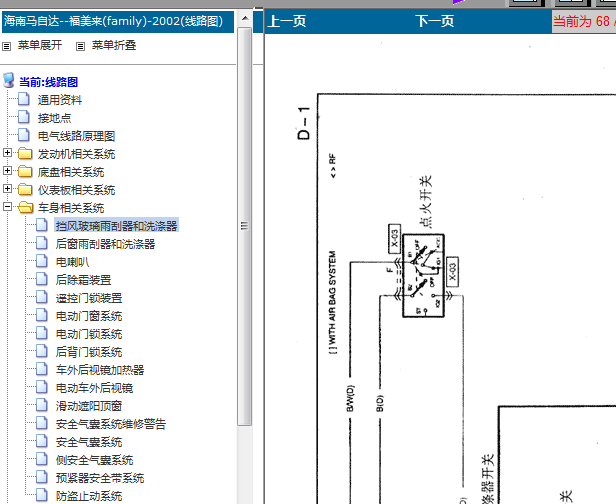The width and height of the screenshot is (616, 504).
Task: Click the page icon beside 电动车外后视镜
Action: point(42,387)
